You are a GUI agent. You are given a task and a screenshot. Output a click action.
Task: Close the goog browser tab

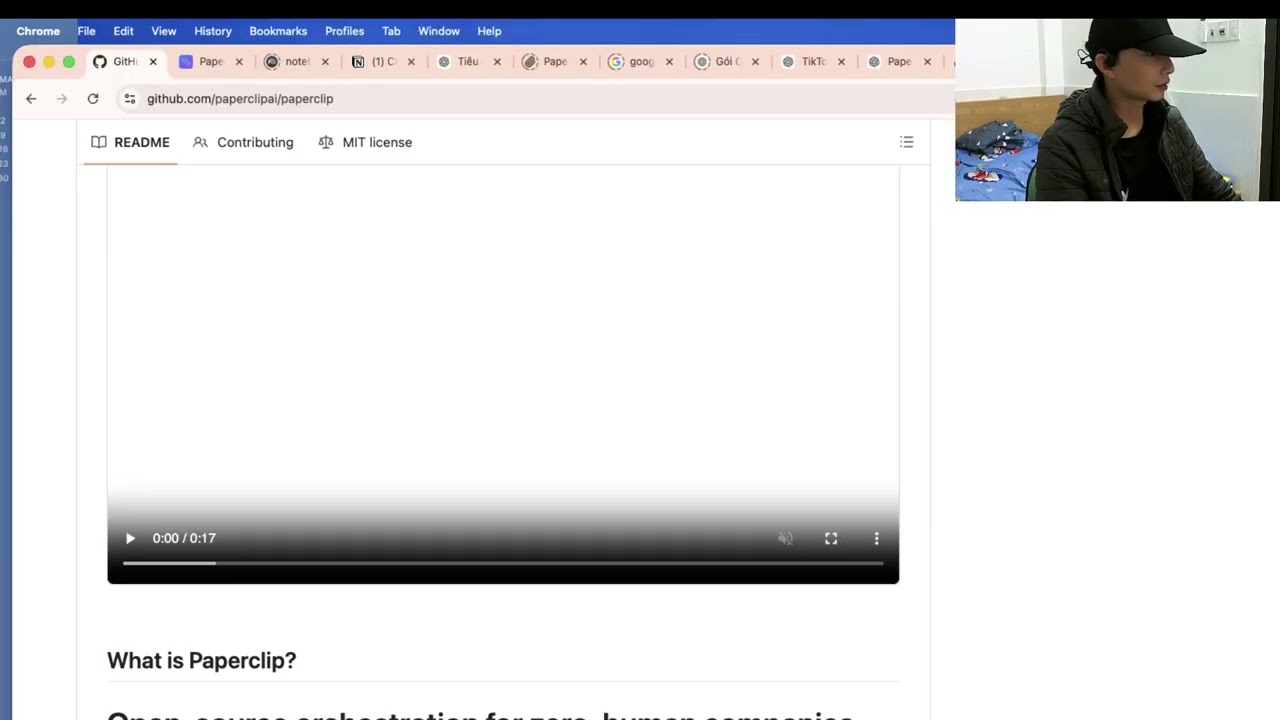(669, 62)
